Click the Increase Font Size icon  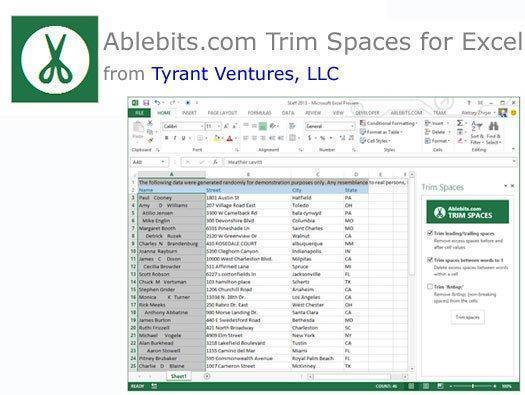coord(226,126)
